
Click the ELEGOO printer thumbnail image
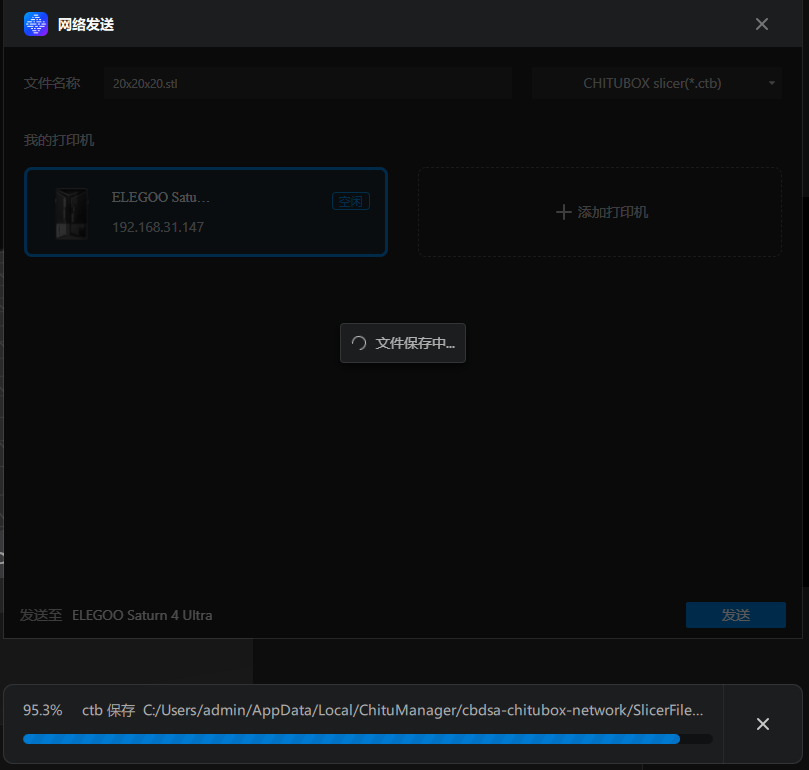(x=71, y=214)
